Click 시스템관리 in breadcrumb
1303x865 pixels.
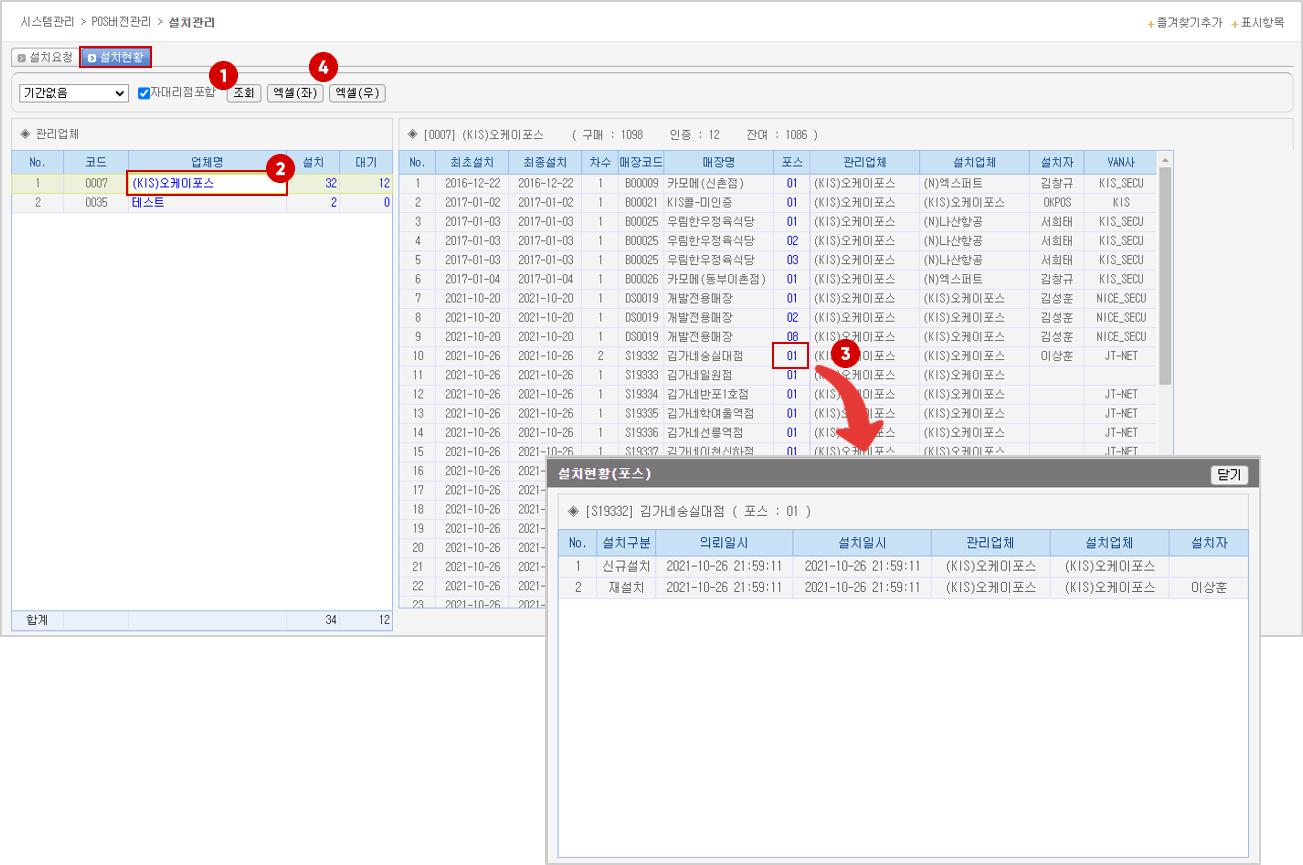point(48,22)
